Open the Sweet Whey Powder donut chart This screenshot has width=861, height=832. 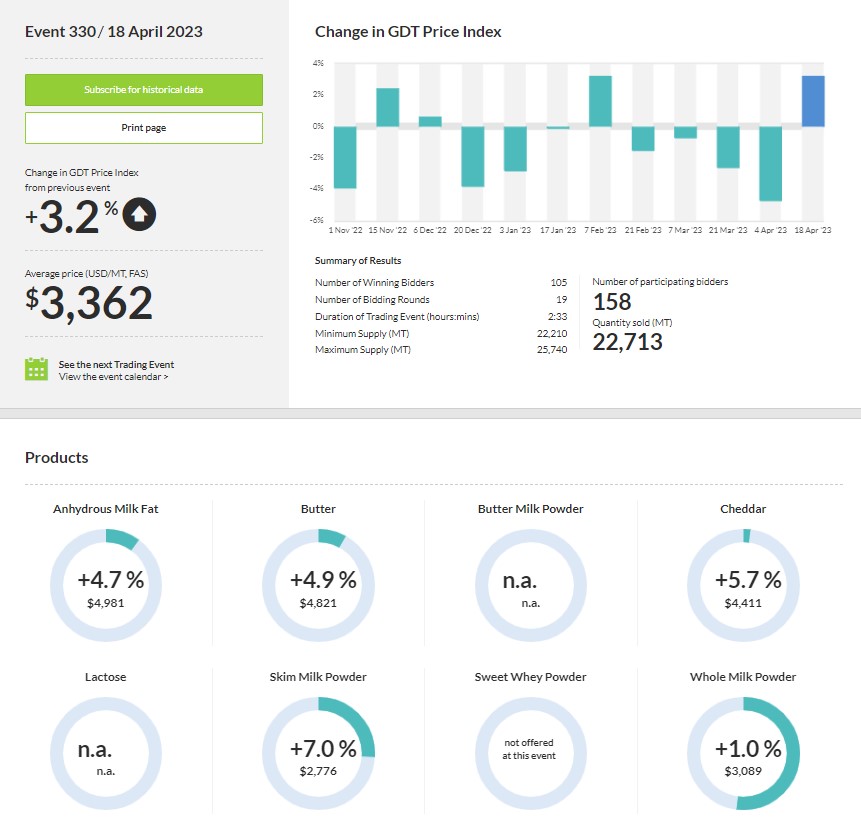(530, 753)
